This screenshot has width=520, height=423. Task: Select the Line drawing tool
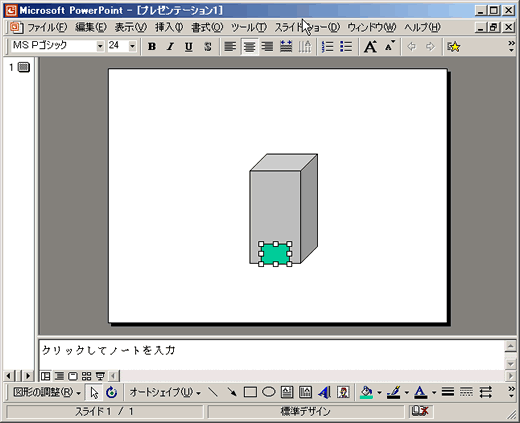coord(213,392)
